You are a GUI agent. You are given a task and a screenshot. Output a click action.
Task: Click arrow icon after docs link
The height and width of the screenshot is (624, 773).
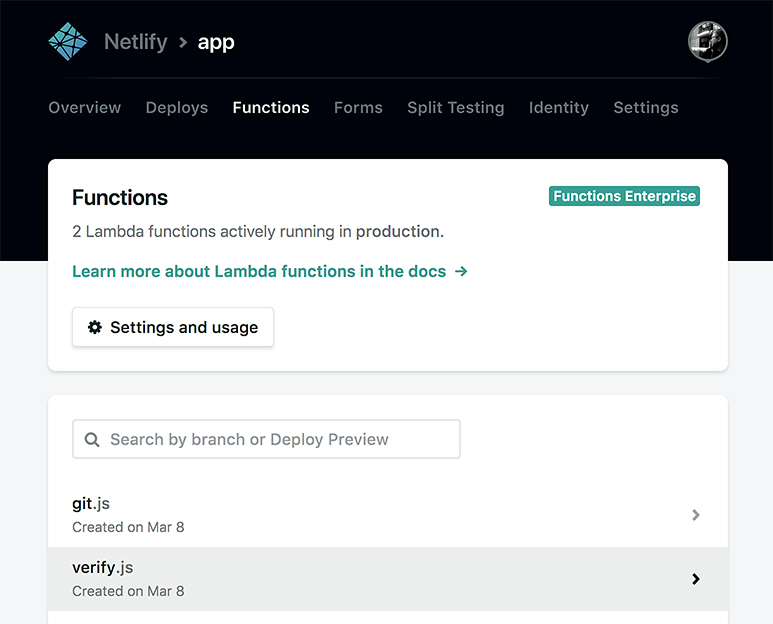tap(461, 271)
